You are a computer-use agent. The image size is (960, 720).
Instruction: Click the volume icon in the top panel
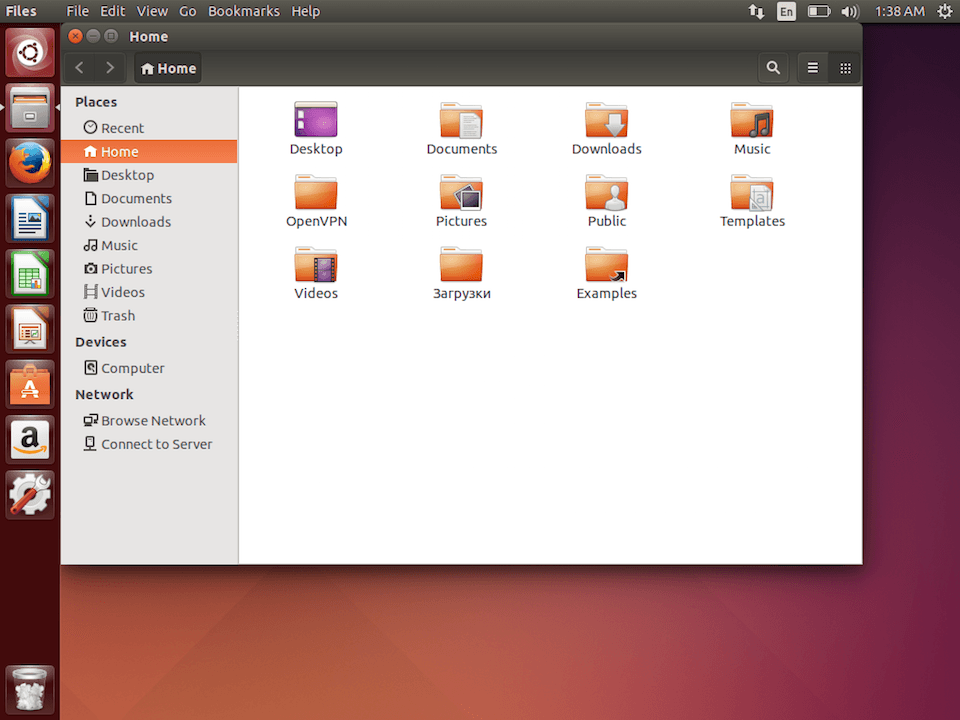pos(849,11)
